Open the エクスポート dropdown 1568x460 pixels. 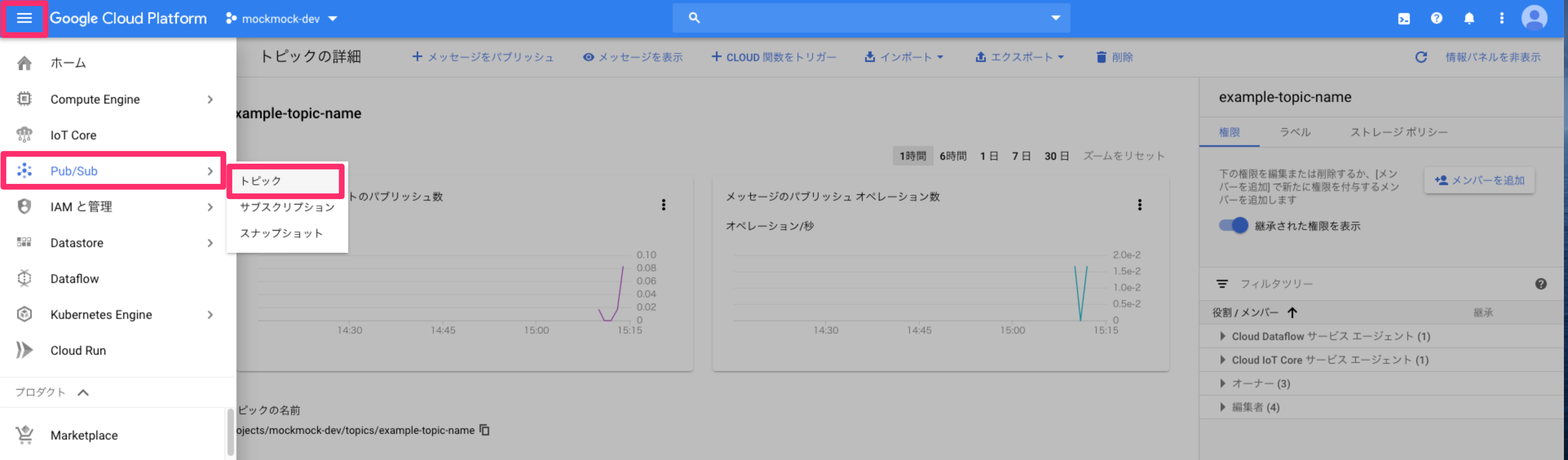click(1020, 57)
